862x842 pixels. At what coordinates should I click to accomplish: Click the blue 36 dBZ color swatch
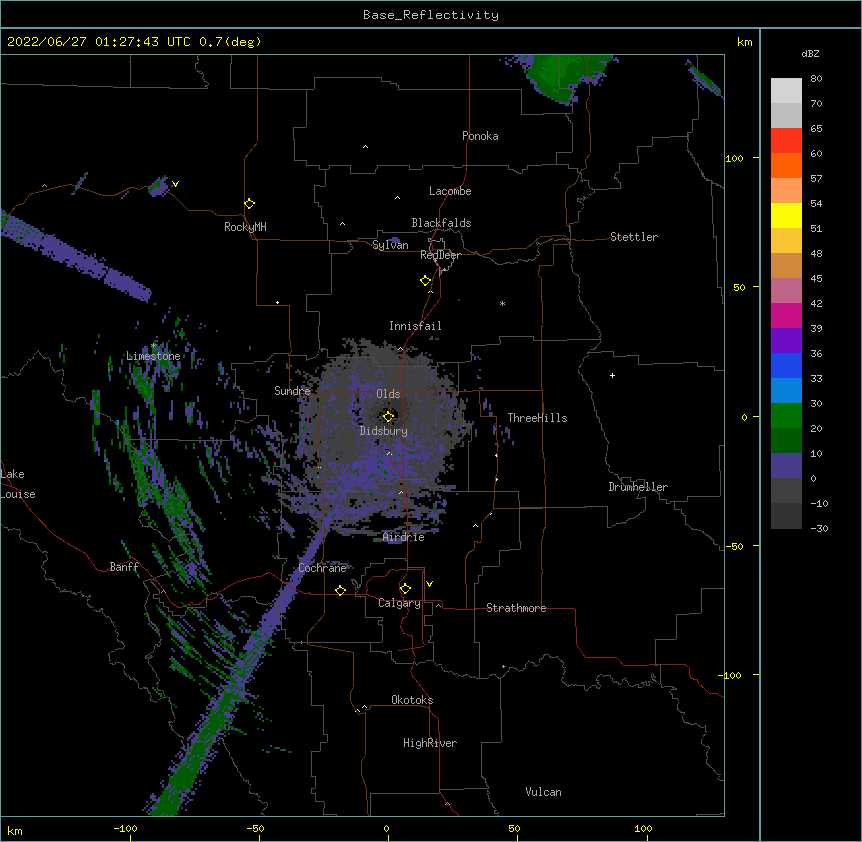[786, 365]
